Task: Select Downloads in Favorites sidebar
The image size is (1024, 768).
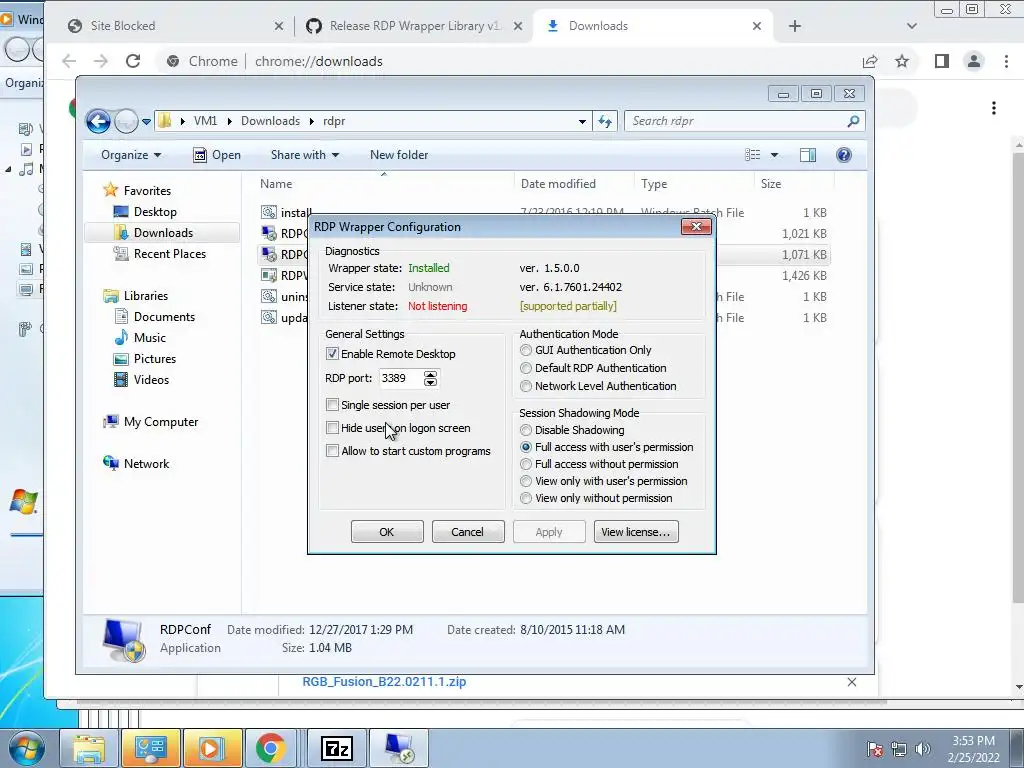Action: click(x=163, y=232)
